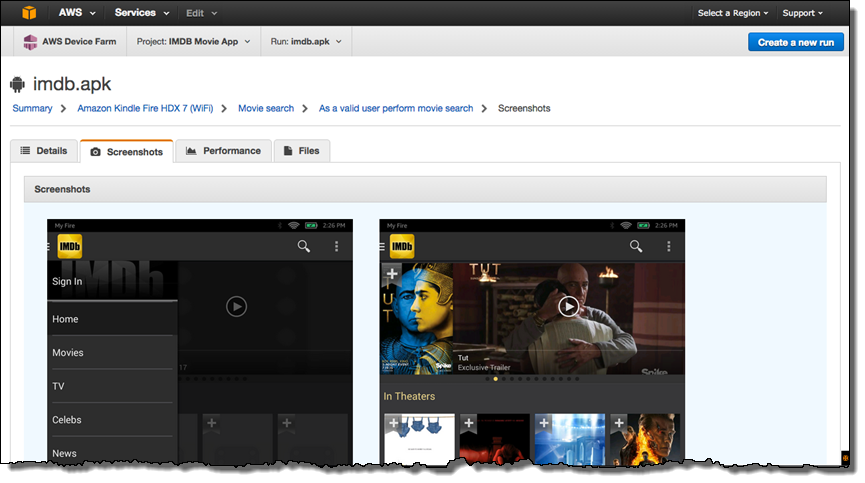Open the Services dropdown menu
The width and height of the screenshot is (865, 483).
(x=140, y=13)
